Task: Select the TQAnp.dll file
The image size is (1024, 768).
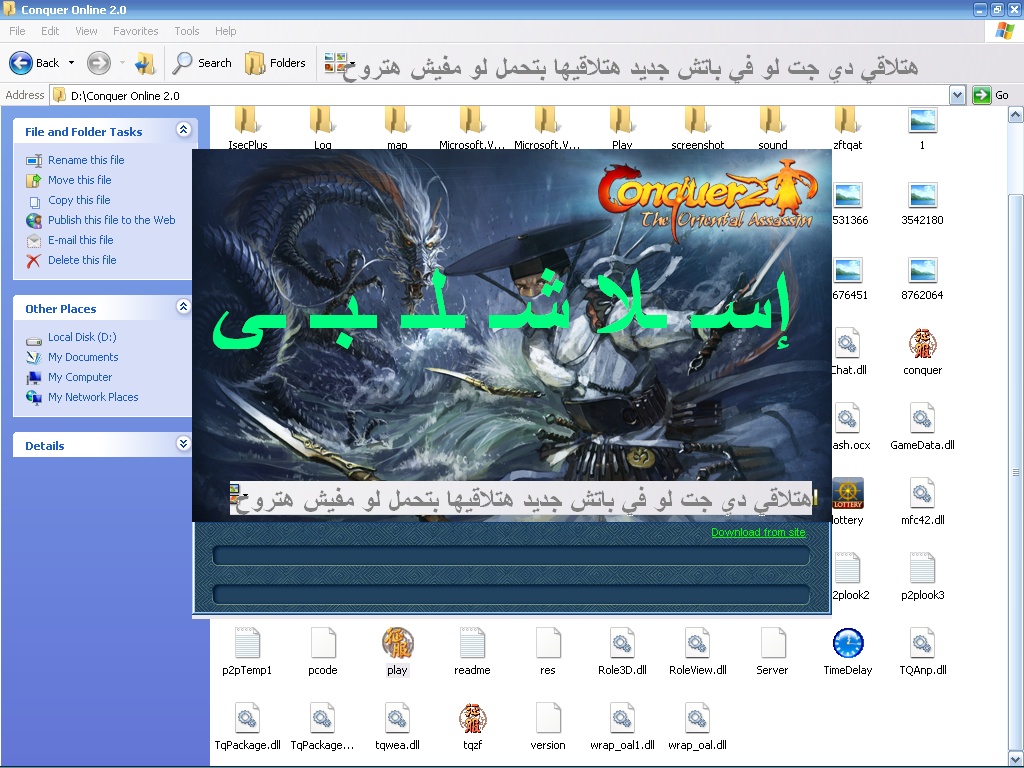Action: pos(922,652)
